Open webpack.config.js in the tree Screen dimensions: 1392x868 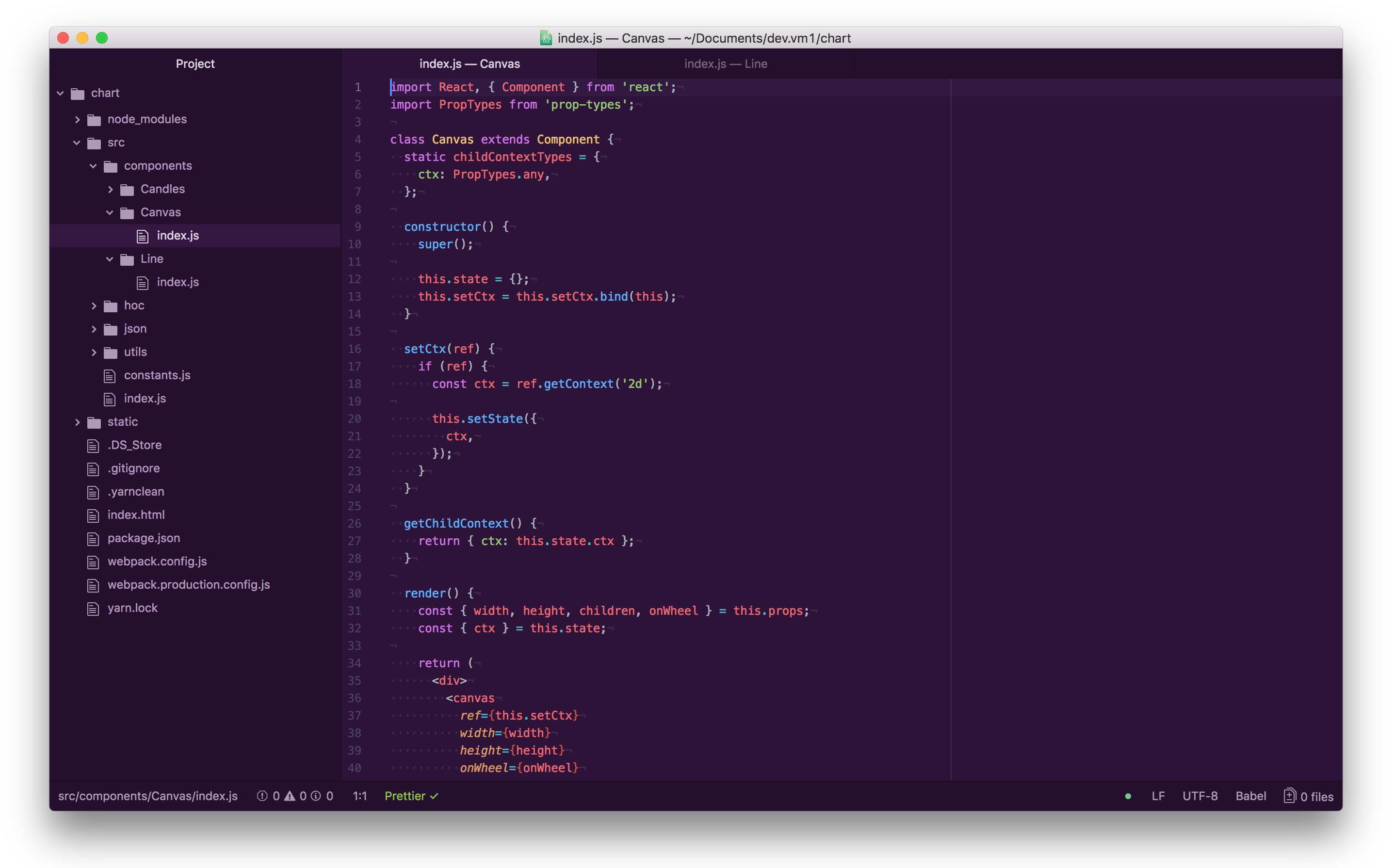point(157,562)
